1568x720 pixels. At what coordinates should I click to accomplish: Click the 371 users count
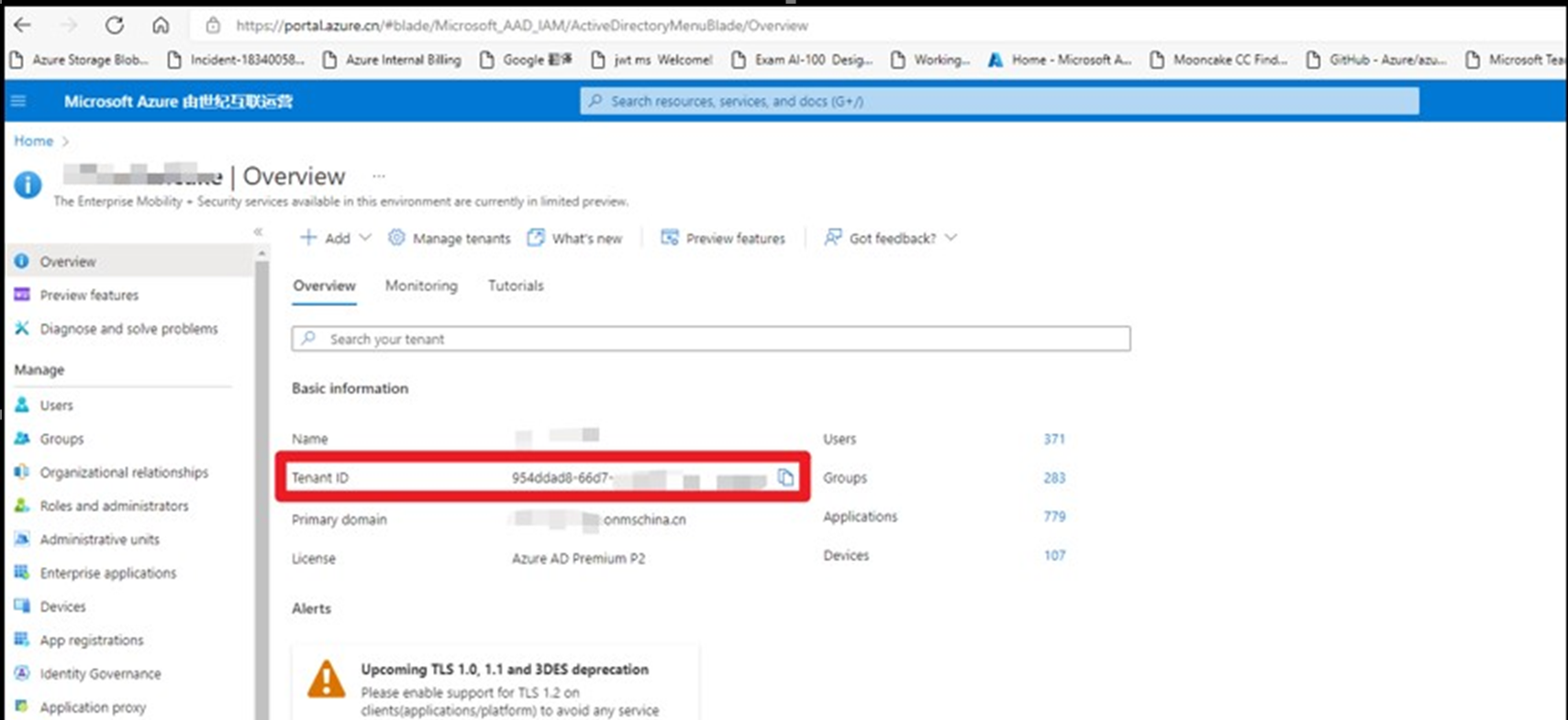1054,439
